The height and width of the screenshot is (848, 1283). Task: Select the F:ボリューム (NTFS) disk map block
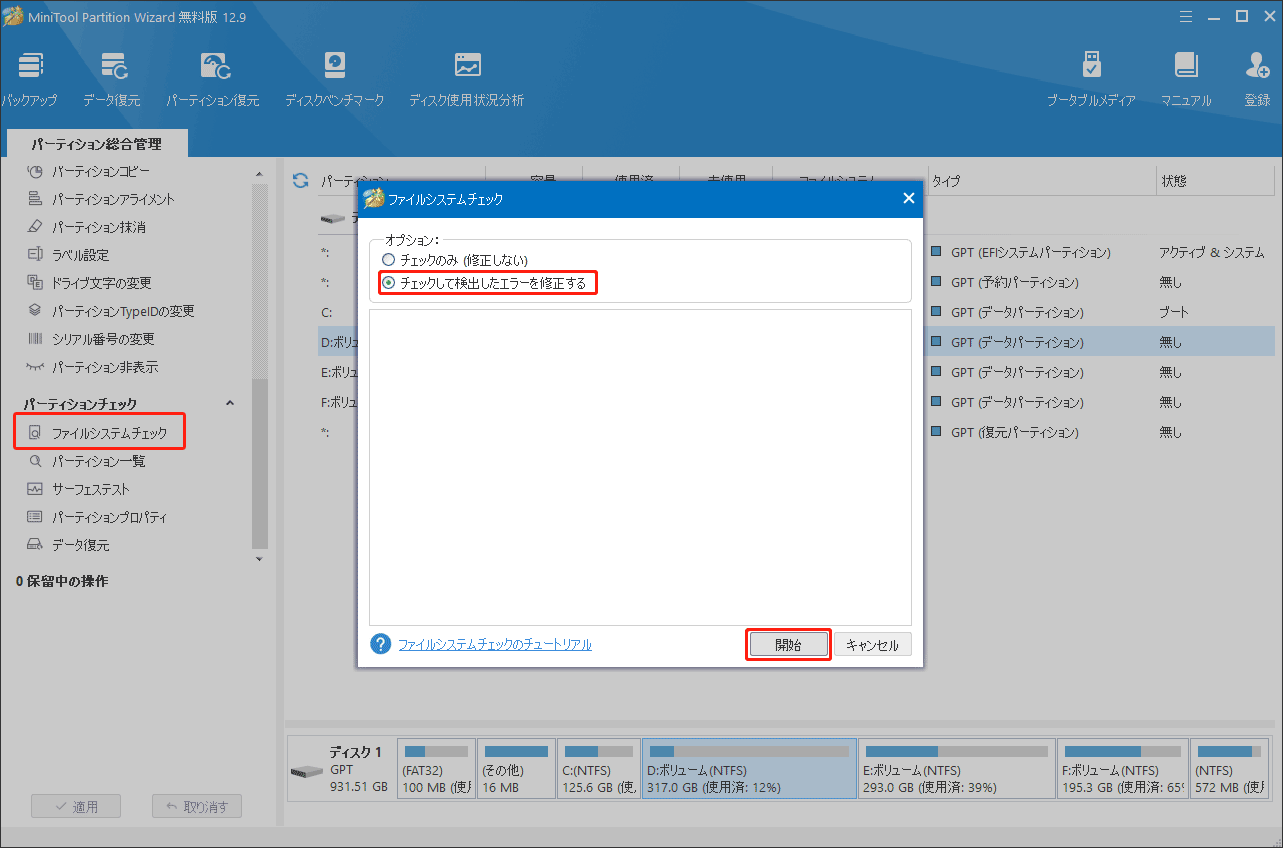[1123, 769]
